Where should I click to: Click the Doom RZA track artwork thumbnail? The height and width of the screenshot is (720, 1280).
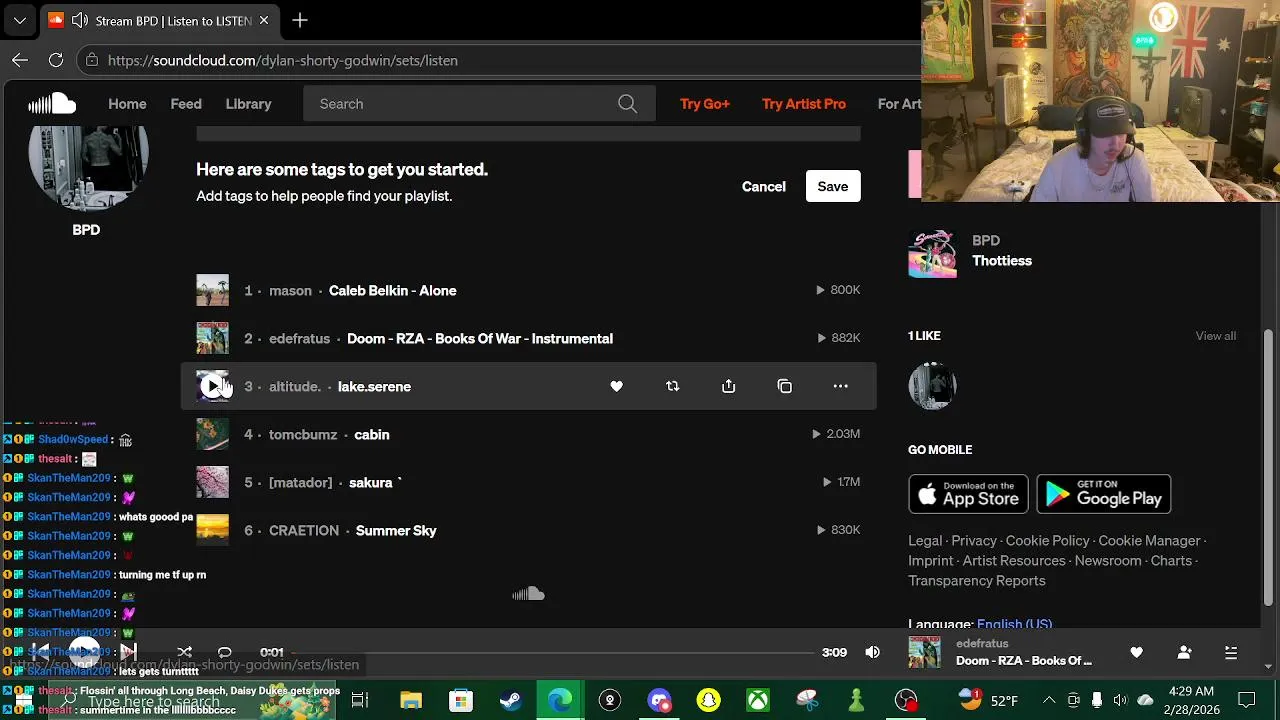[x=212, y=338]
